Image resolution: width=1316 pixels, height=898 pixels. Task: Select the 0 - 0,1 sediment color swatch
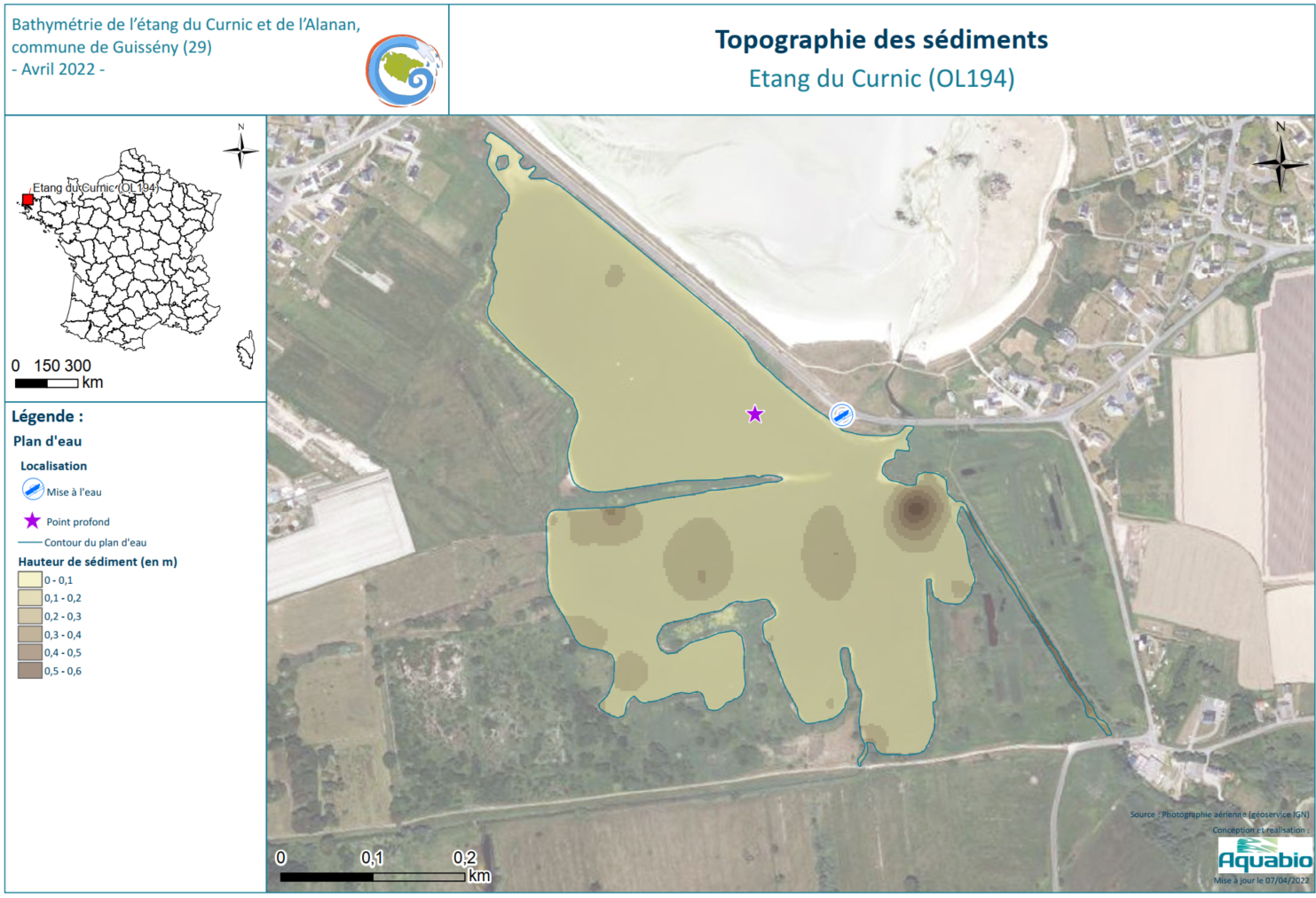tap(30, 579)
